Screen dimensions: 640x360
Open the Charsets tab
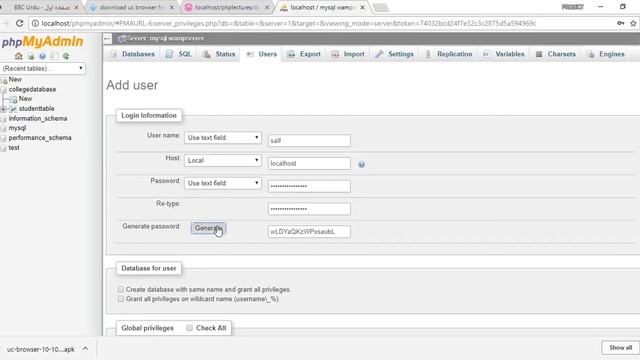(556, 54)
